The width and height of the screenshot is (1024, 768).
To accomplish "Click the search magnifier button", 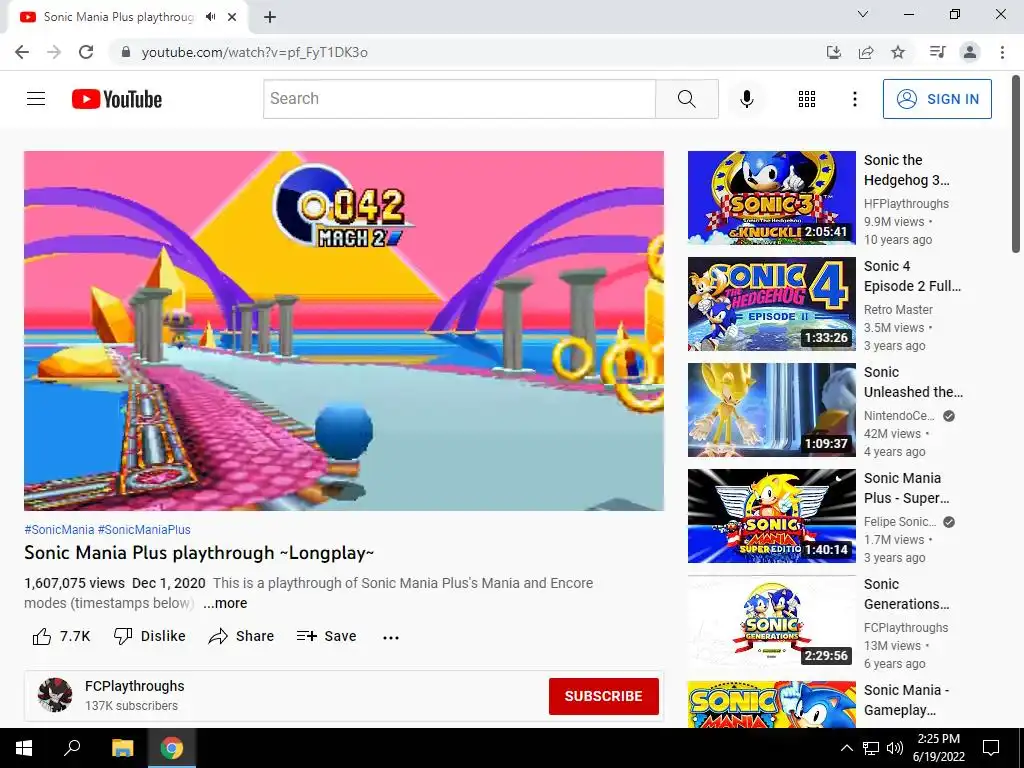I will [x=686, y=99].
